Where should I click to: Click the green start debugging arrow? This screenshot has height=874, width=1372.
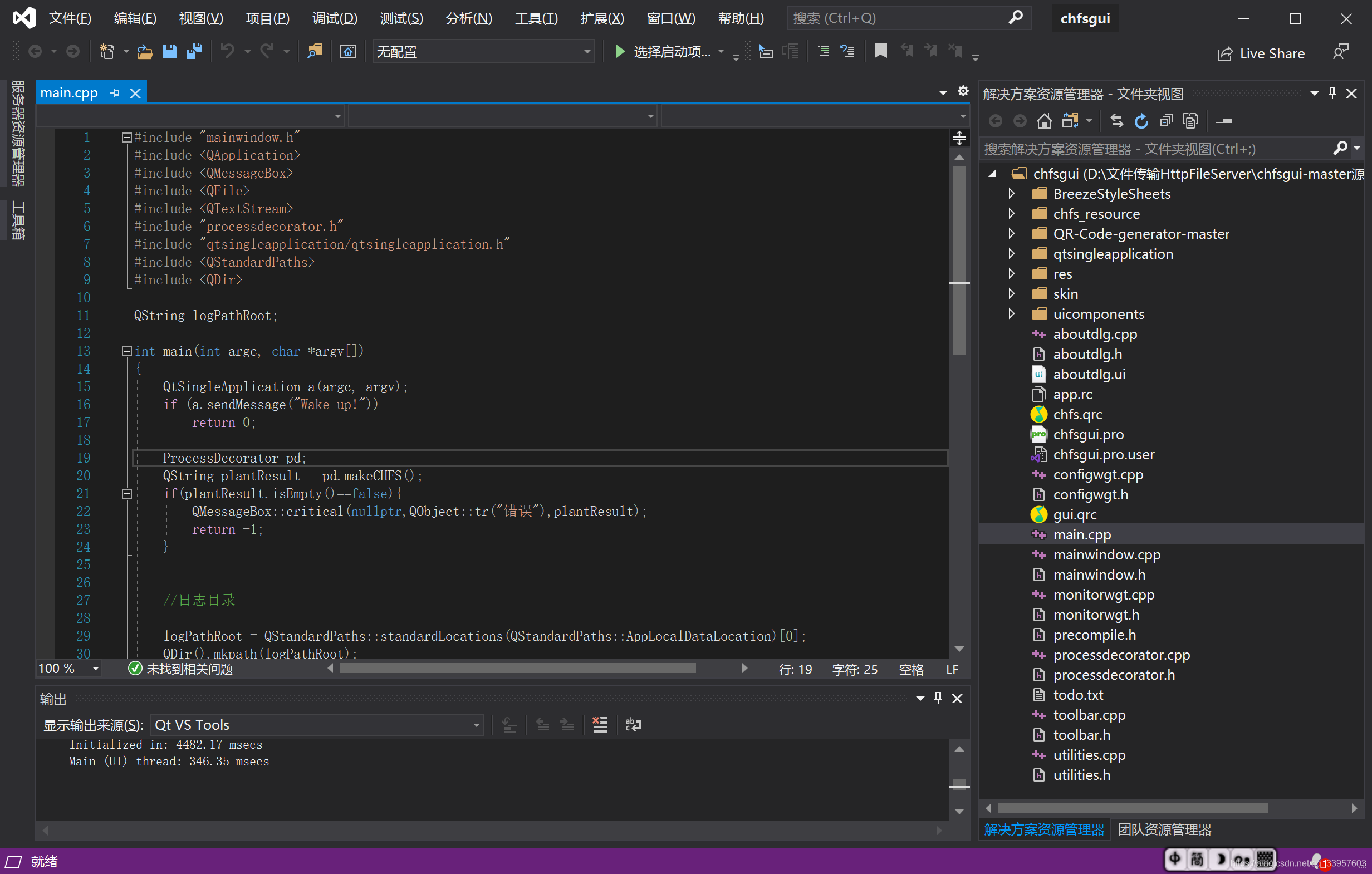point(620,52)
